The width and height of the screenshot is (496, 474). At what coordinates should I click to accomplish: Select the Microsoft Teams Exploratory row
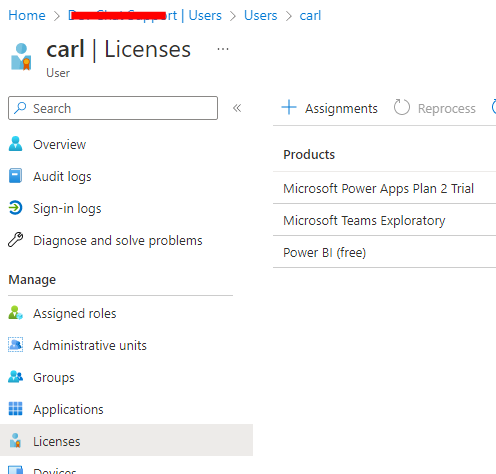coord(385,220)
